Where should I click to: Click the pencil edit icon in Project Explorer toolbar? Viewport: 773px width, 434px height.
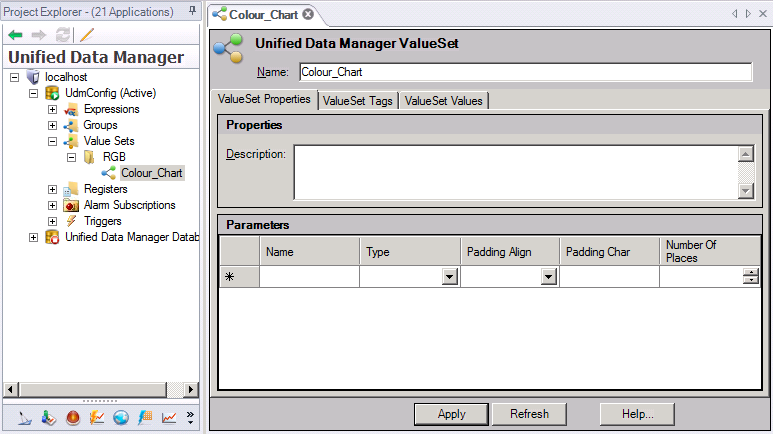pos(87,34)
